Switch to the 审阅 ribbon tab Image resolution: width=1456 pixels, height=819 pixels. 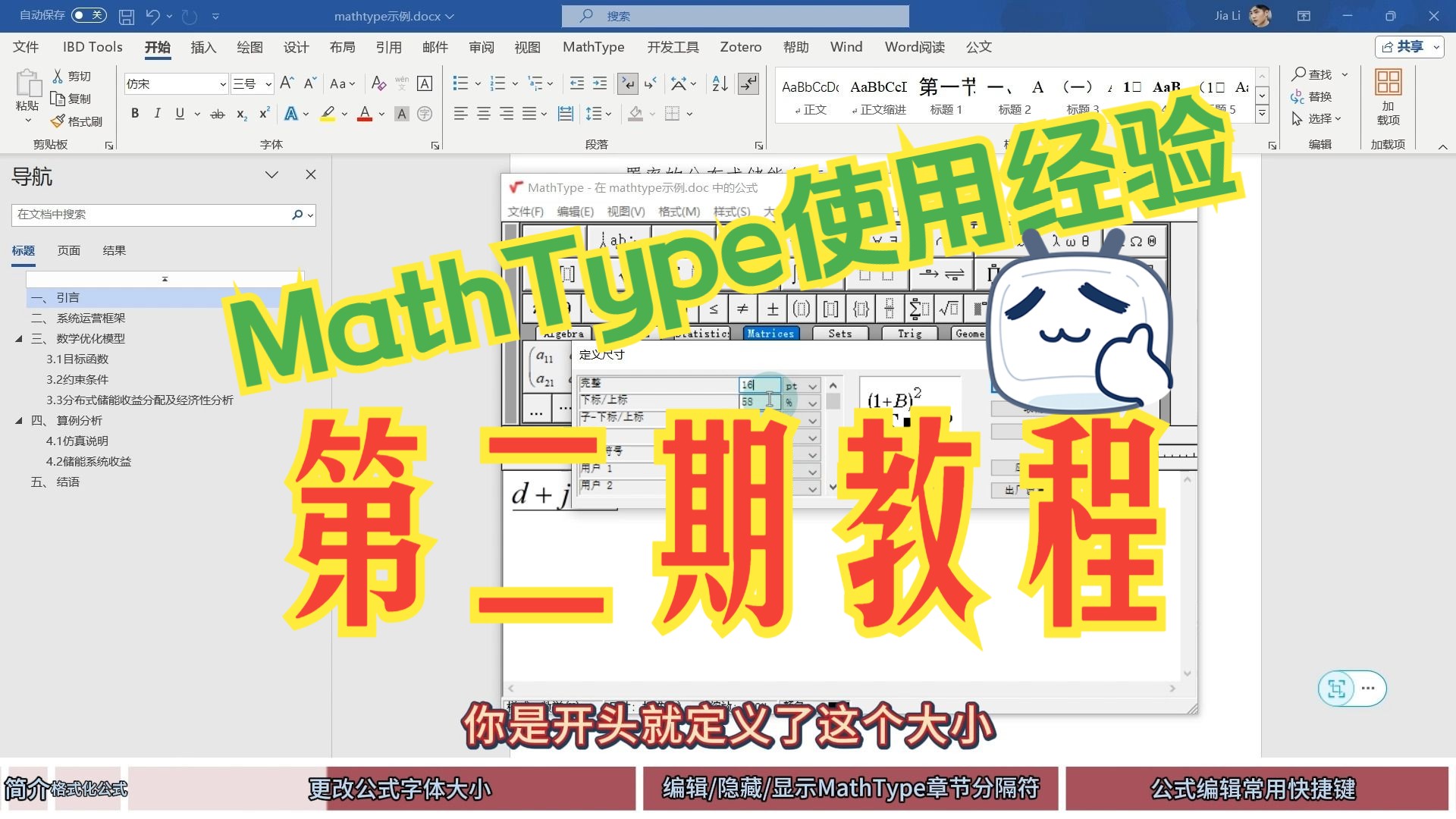(482, 47)
